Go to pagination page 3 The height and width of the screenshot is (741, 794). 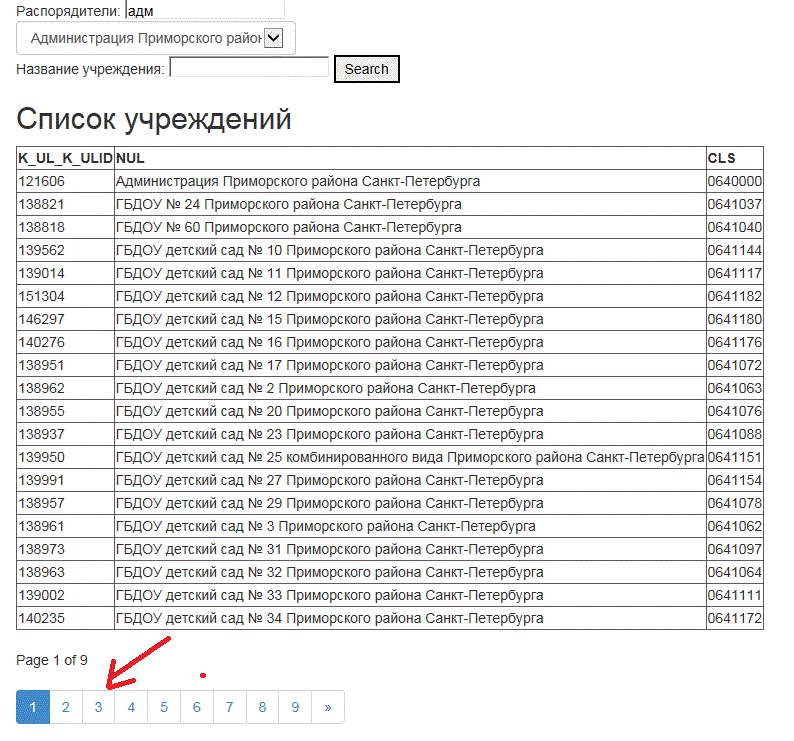point(98,707)
